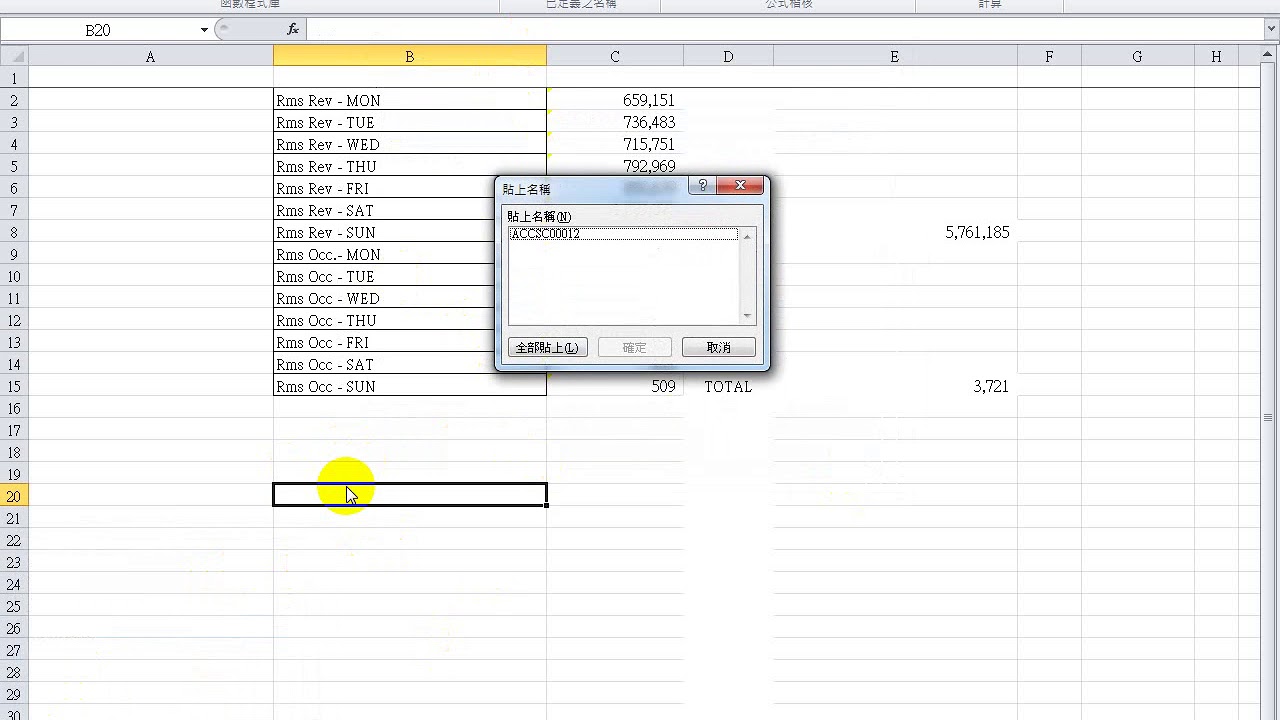Select ACCSC00012 in the paste name list
1280x720 pixels.
pyautogui.click(x=623, y=234)
